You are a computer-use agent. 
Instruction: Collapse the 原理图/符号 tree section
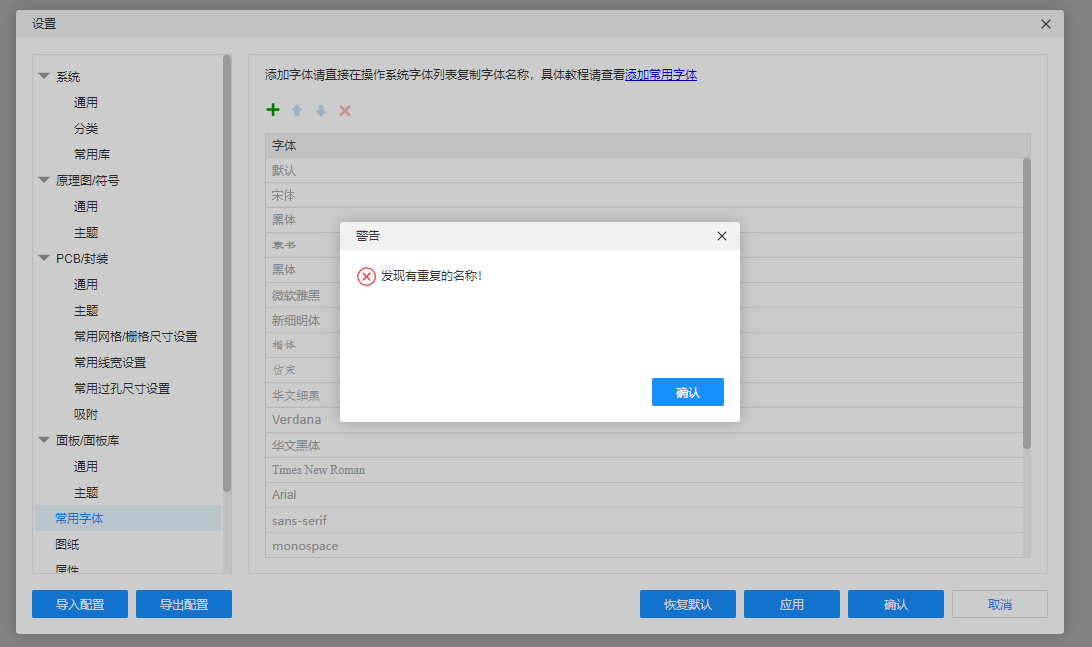[x=44, y=180]
